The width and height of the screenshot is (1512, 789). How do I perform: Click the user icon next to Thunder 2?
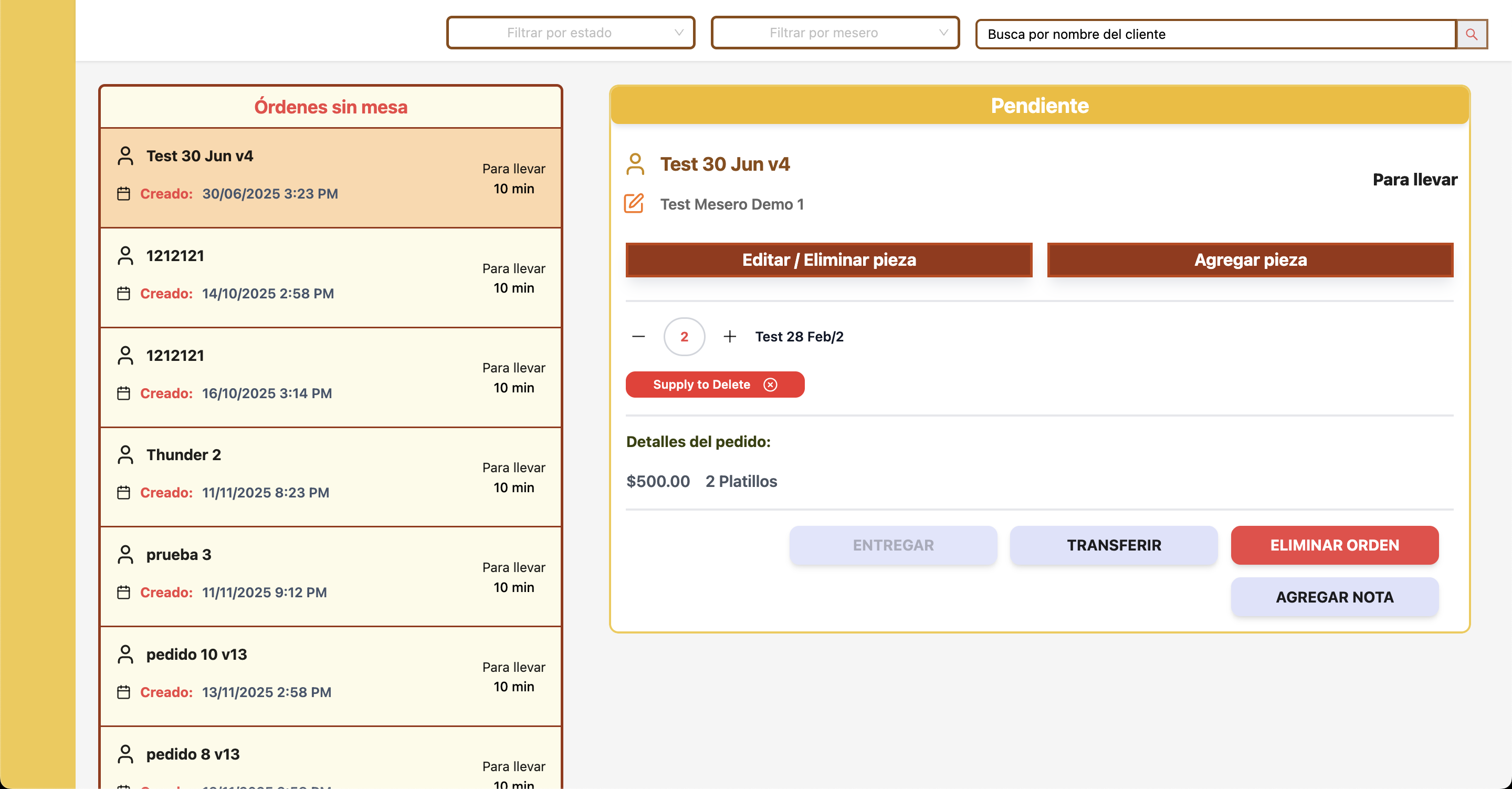point(125,455)
